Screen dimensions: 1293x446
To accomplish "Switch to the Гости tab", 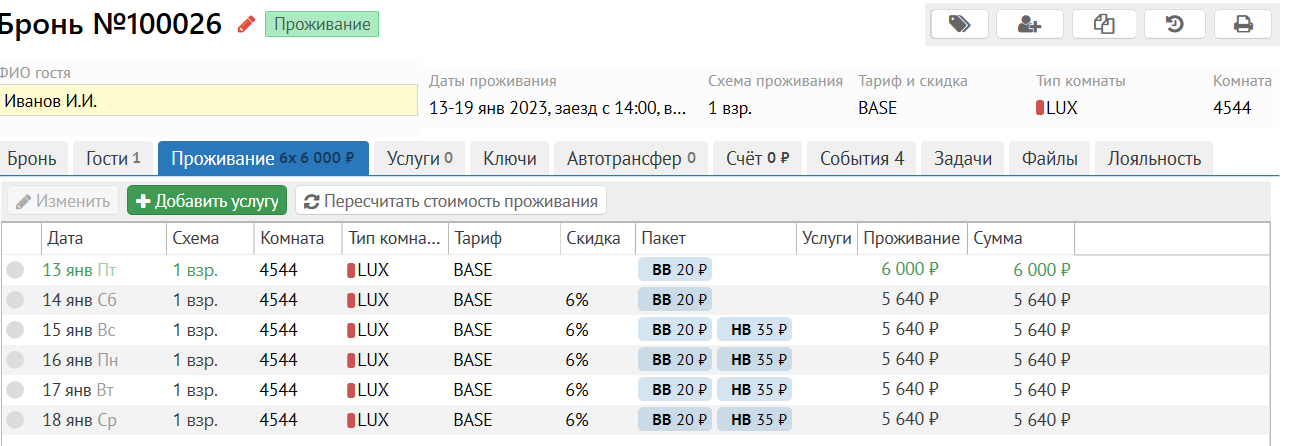I will tap(113, 158).
